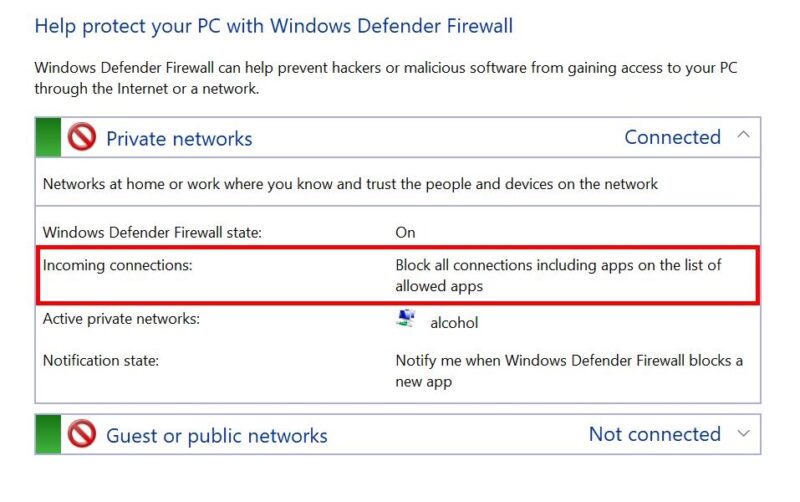This screenshot has height=502, width=800.
Task: Click the firewall state value On
Action: coord(405,232)
